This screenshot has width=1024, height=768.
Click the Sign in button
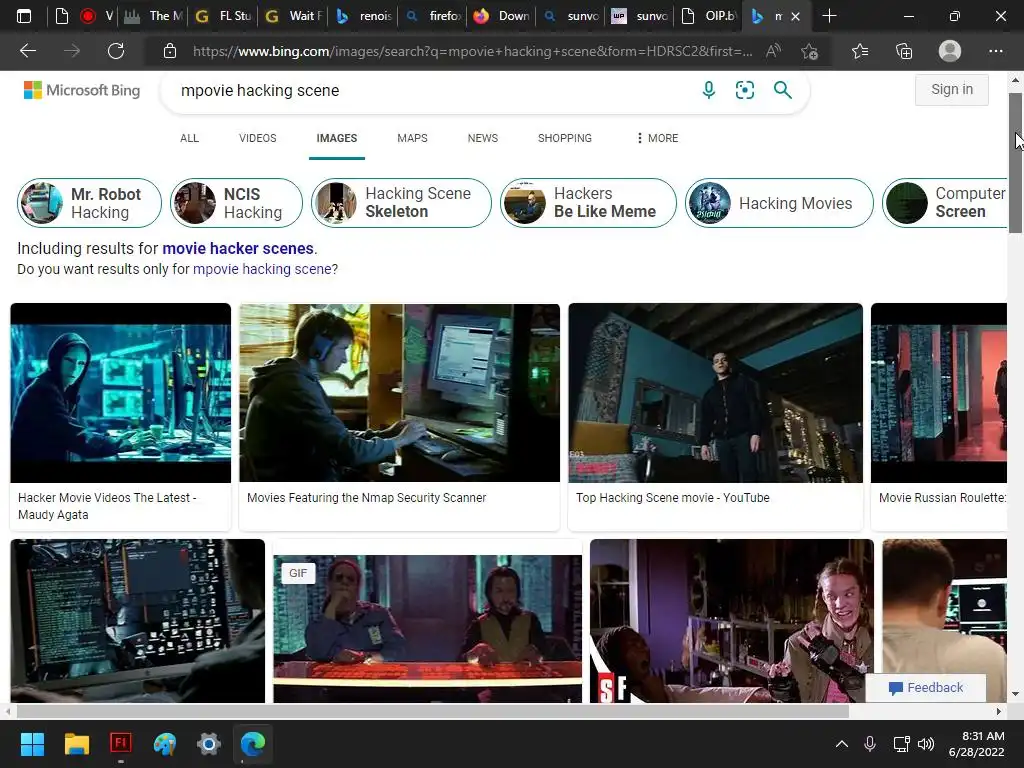(952, 89)
